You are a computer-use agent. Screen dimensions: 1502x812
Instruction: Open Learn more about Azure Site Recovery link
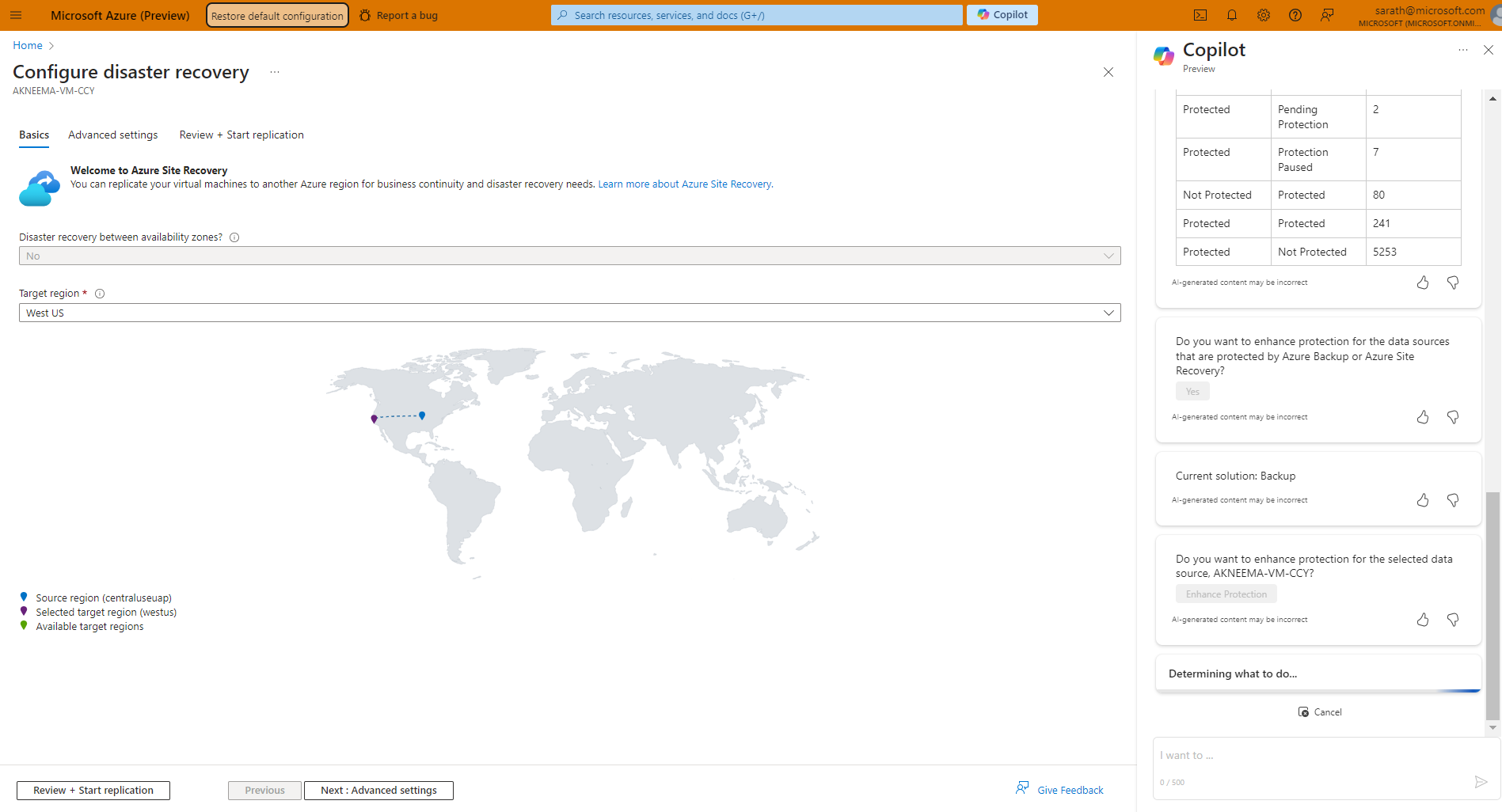point(686,184)
